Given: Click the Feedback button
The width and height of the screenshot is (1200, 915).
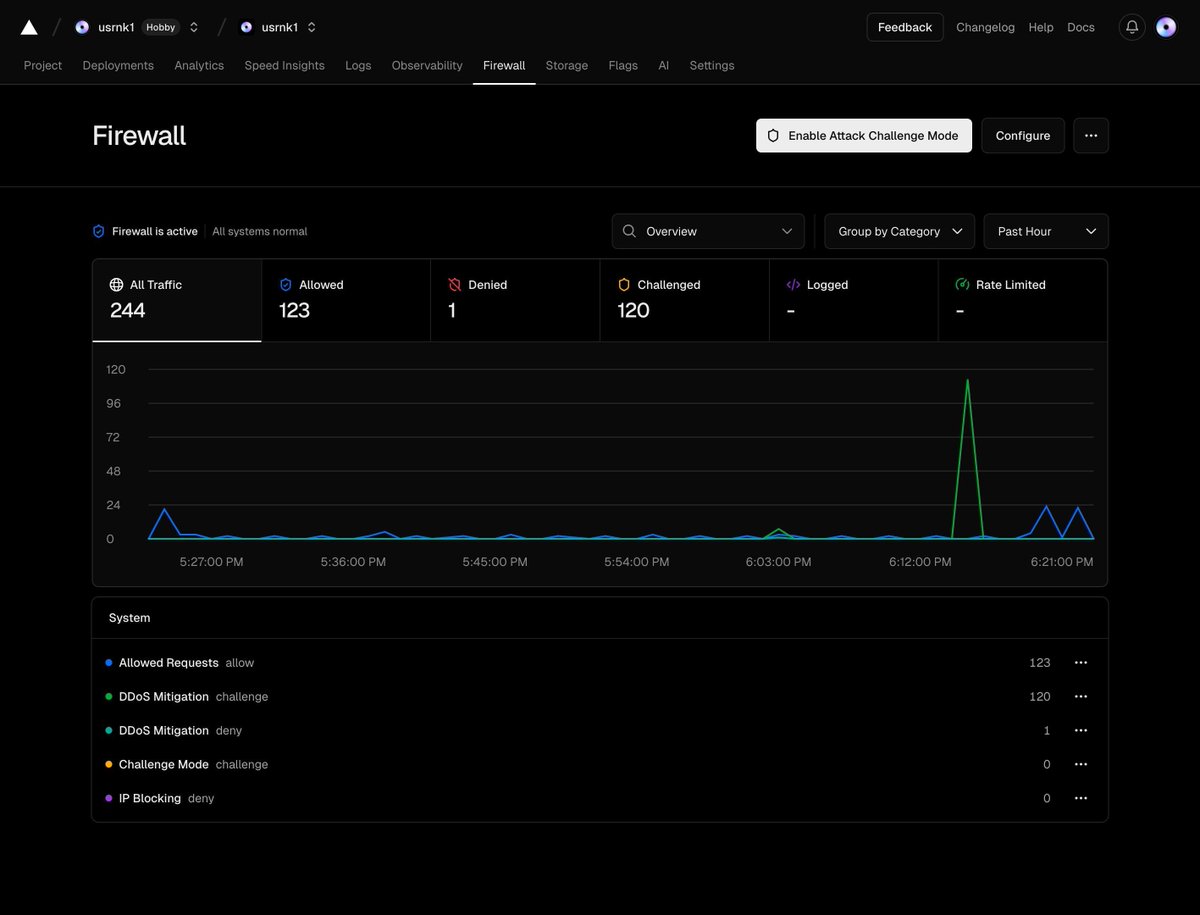Looking at the screenshot, I should [x=905, y=27].
